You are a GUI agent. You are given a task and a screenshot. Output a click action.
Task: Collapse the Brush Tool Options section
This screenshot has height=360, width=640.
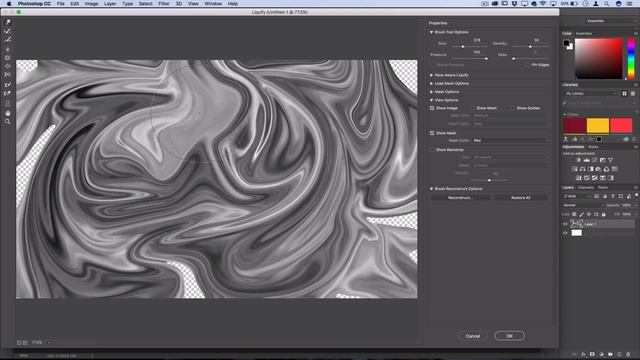[x=431, y=32]
